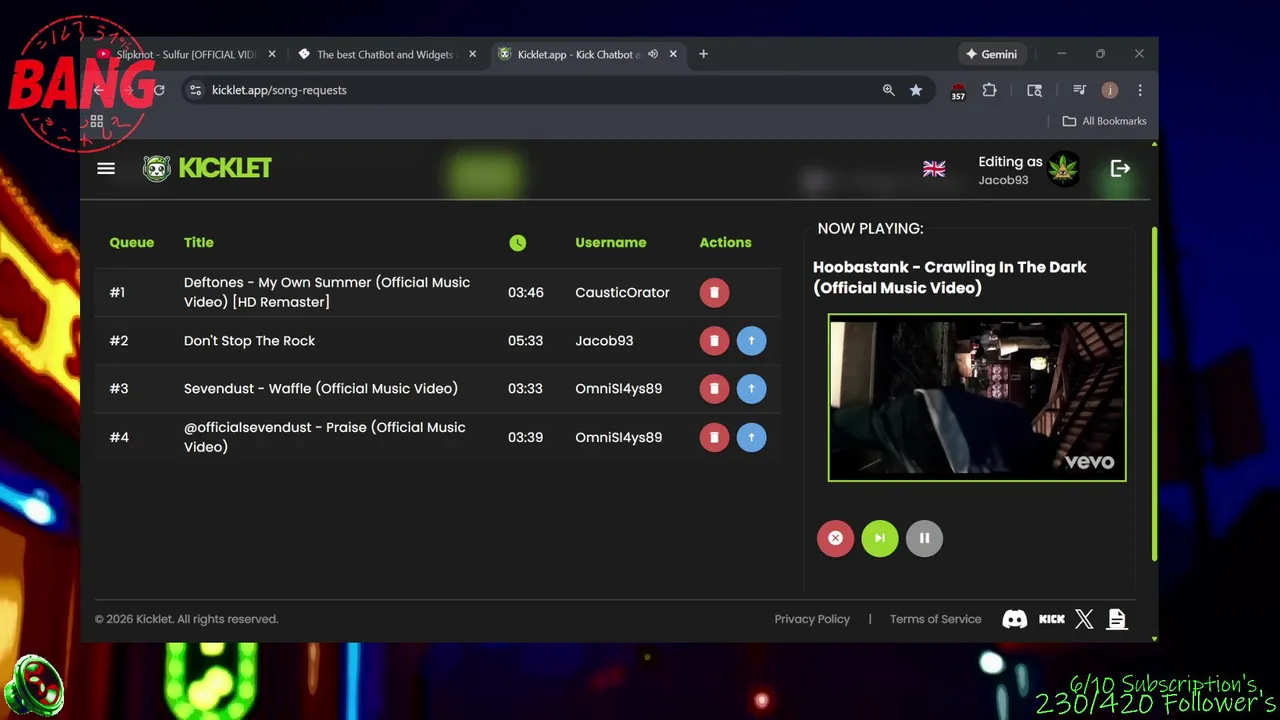Screen dimensions: 1280x720
Task: Click the Username column header
Action: pos(611,243)
